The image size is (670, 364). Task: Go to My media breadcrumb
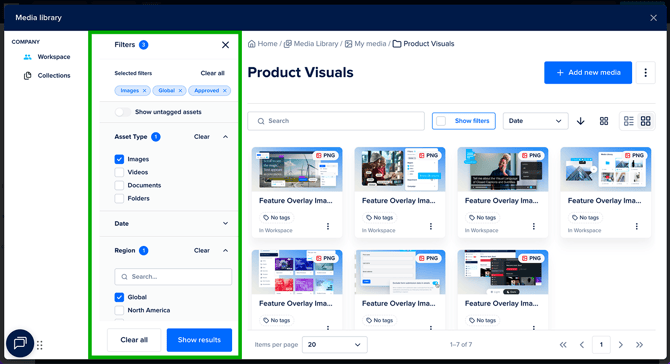(365, 44)
